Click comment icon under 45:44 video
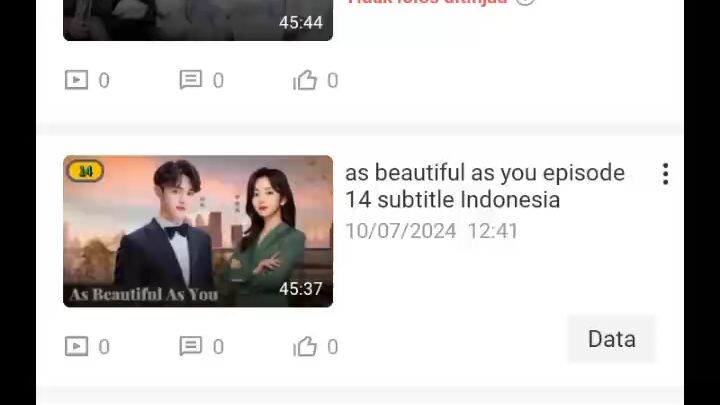The height and width of the screenshot is (405, 720). click(190, 80)
